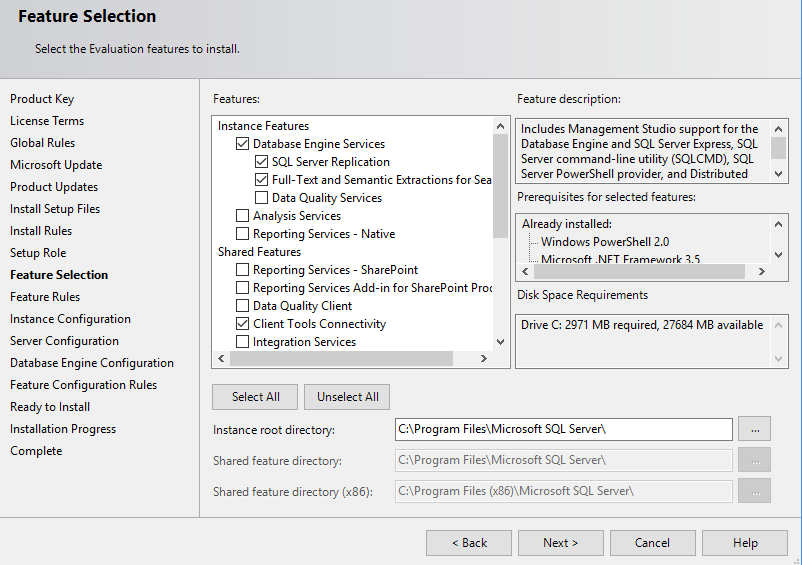Enable Data Quality Services checkbox
The image size is (802, 565).
(262, 198)
